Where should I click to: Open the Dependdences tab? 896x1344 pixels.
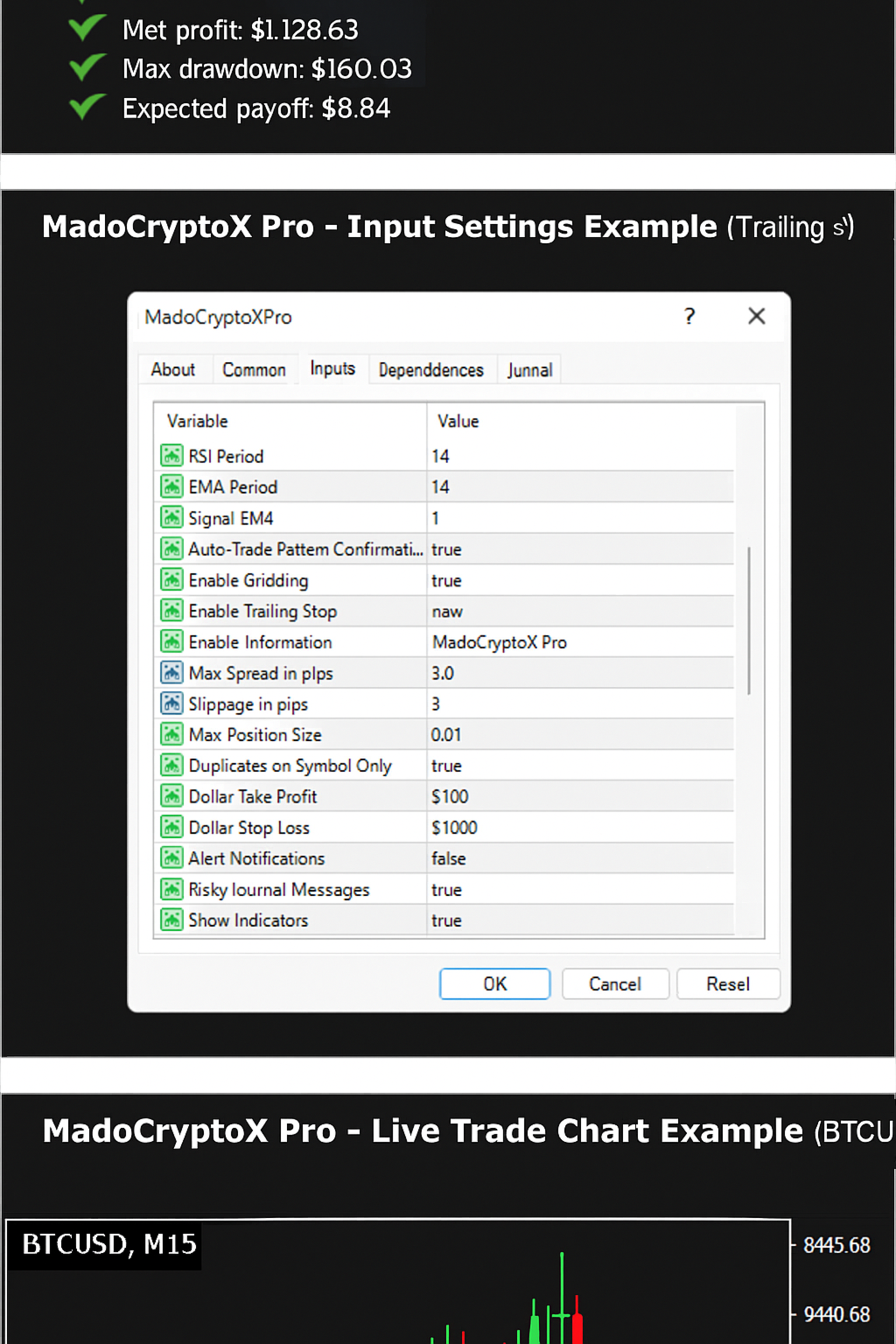click(x=431, y=369)
